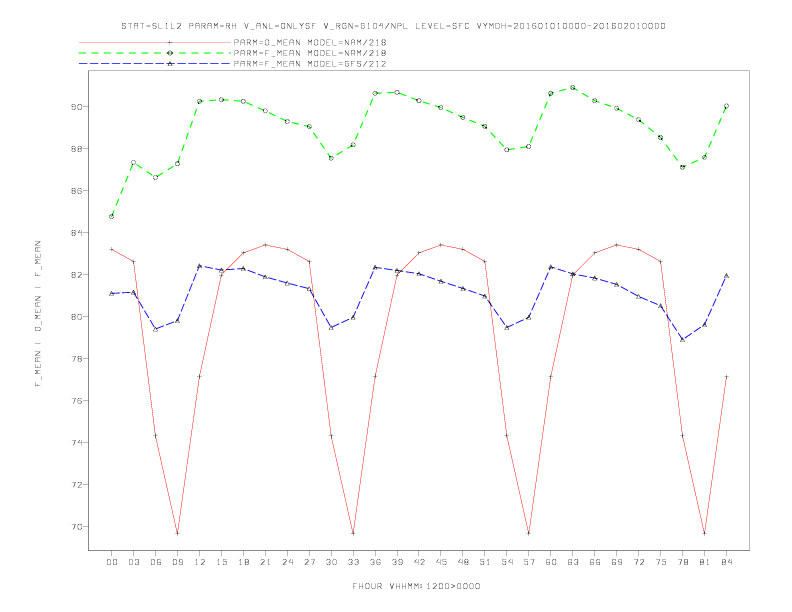792x612 pixels.
Task: Click x-axis tick label 75
Action: 661,562
